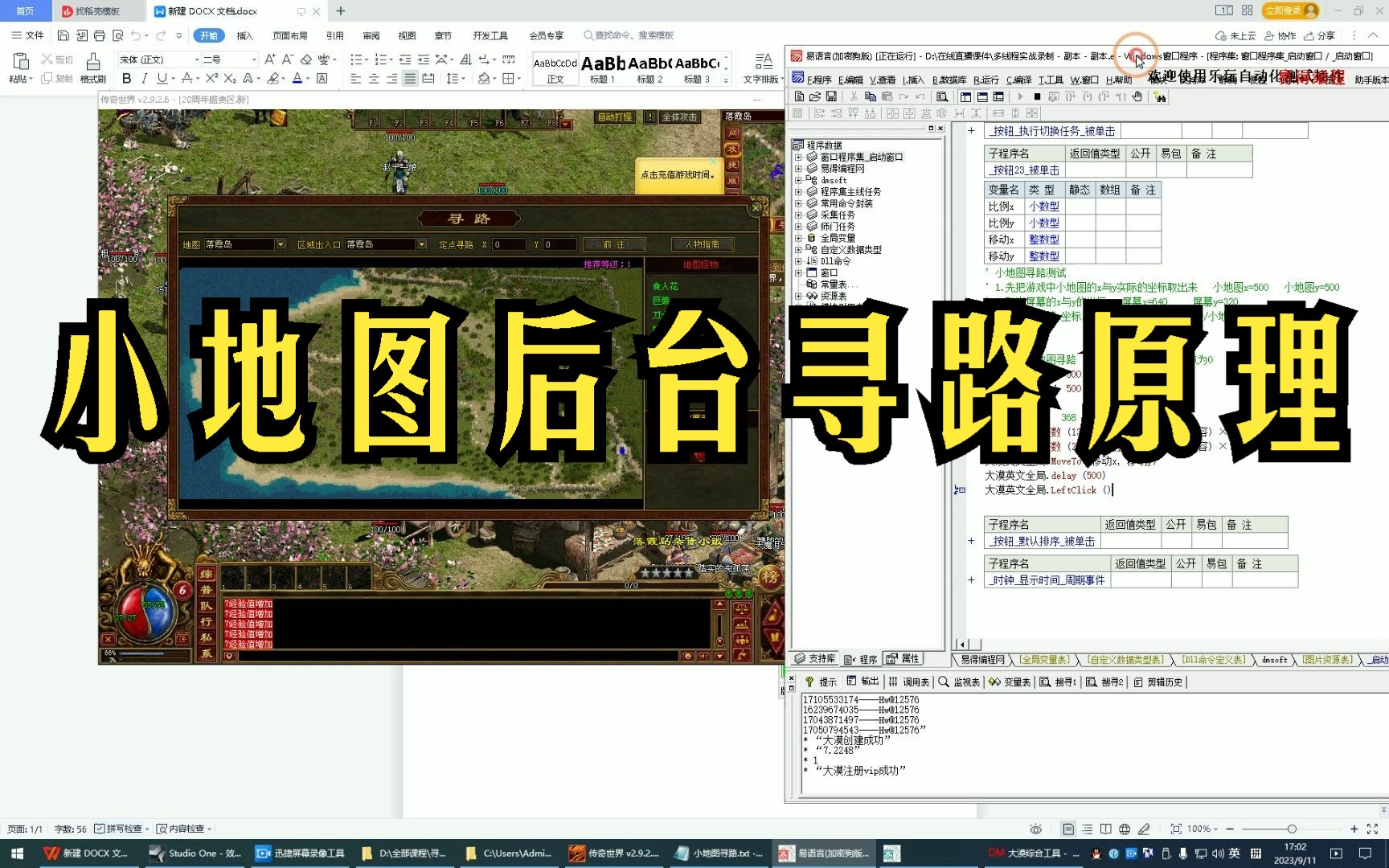
Task: Expand the dmsoft tree node
Action: pos(798,180)
